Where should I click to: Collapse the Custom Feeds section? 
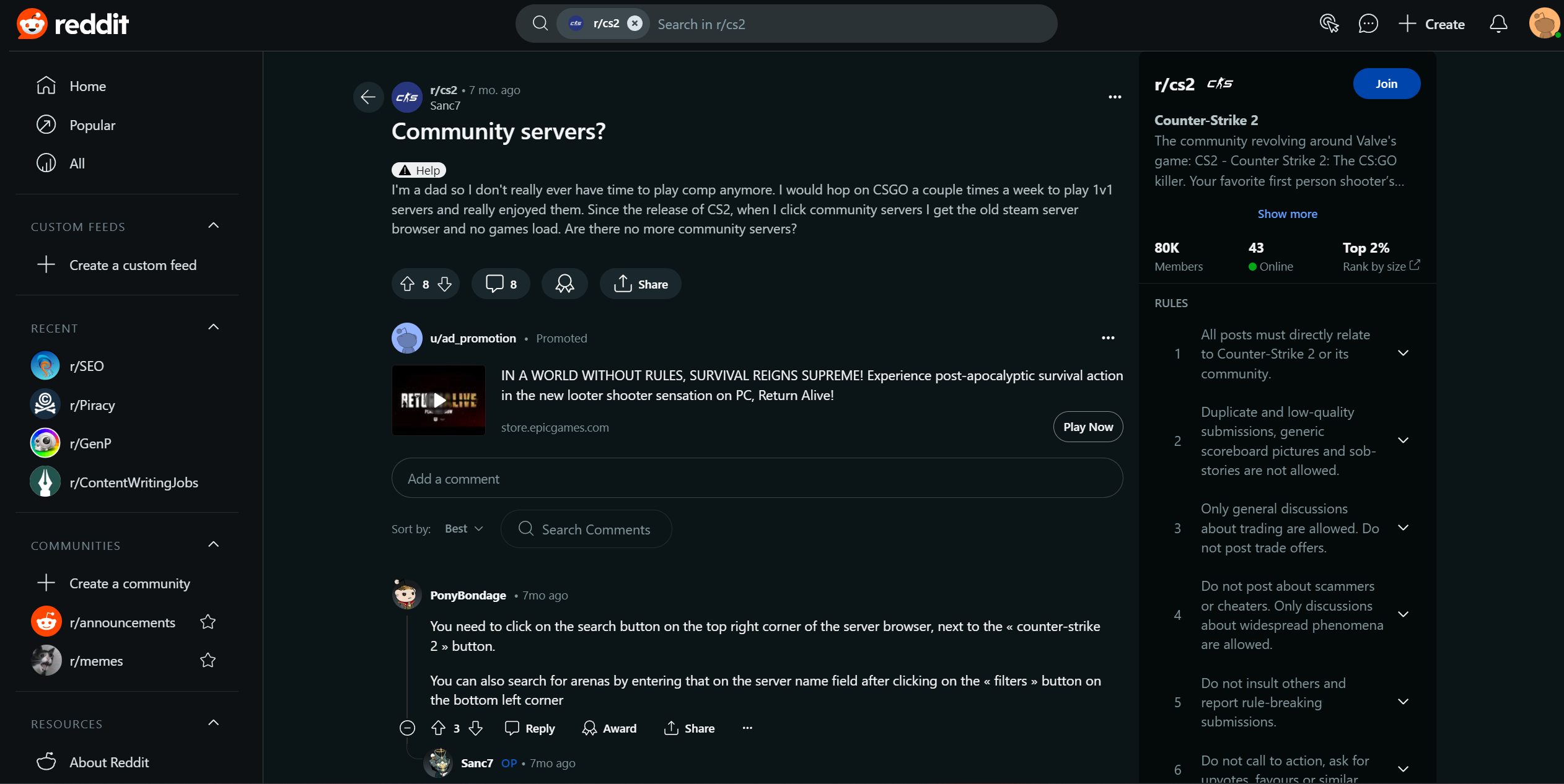(214, 226)
